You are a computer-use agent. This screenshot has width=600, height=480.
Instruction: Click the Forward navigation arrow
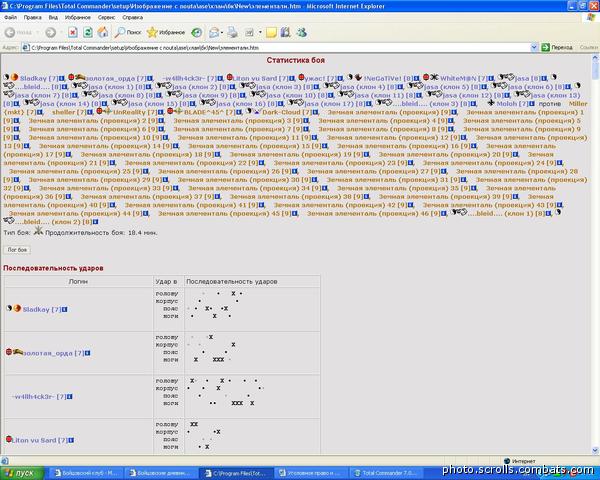pos(51,33)
